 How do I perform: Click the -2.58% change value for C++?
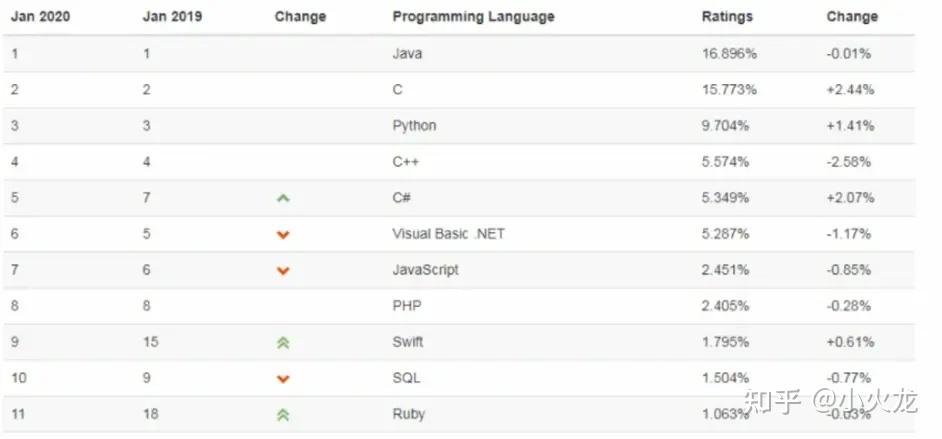[x=849, y=162]
